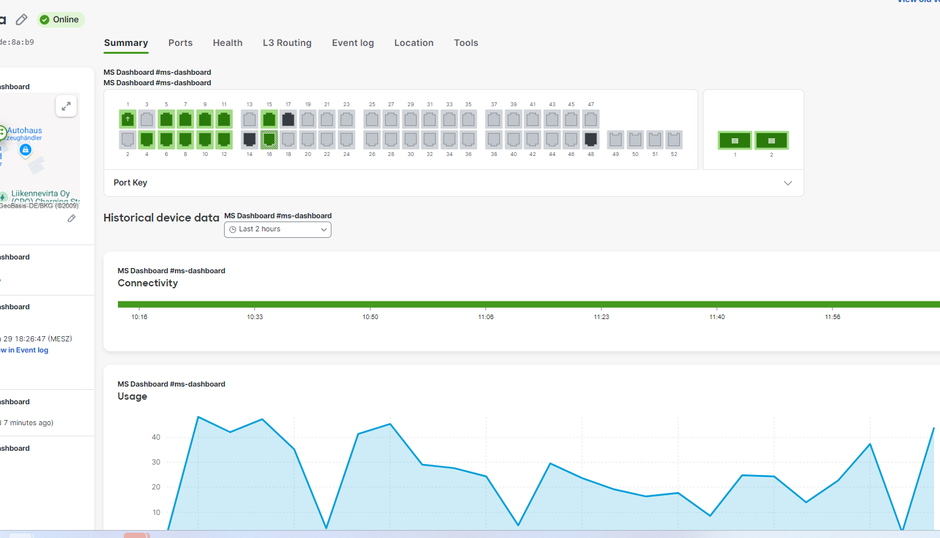Select highlighted port 16
This screenshot has width=940, height=538.
(x=269, y=140)
